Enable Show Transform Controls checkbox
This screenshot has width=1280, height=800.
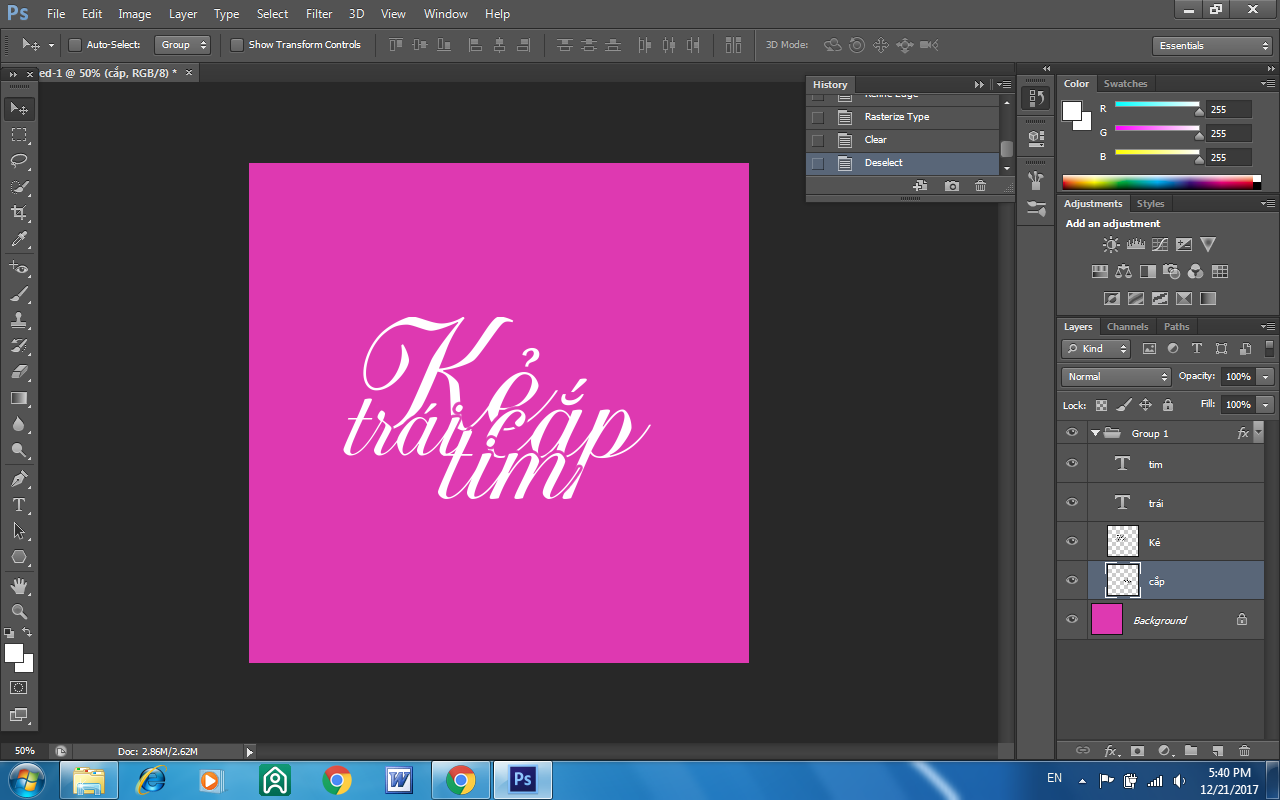pos(237,45)
